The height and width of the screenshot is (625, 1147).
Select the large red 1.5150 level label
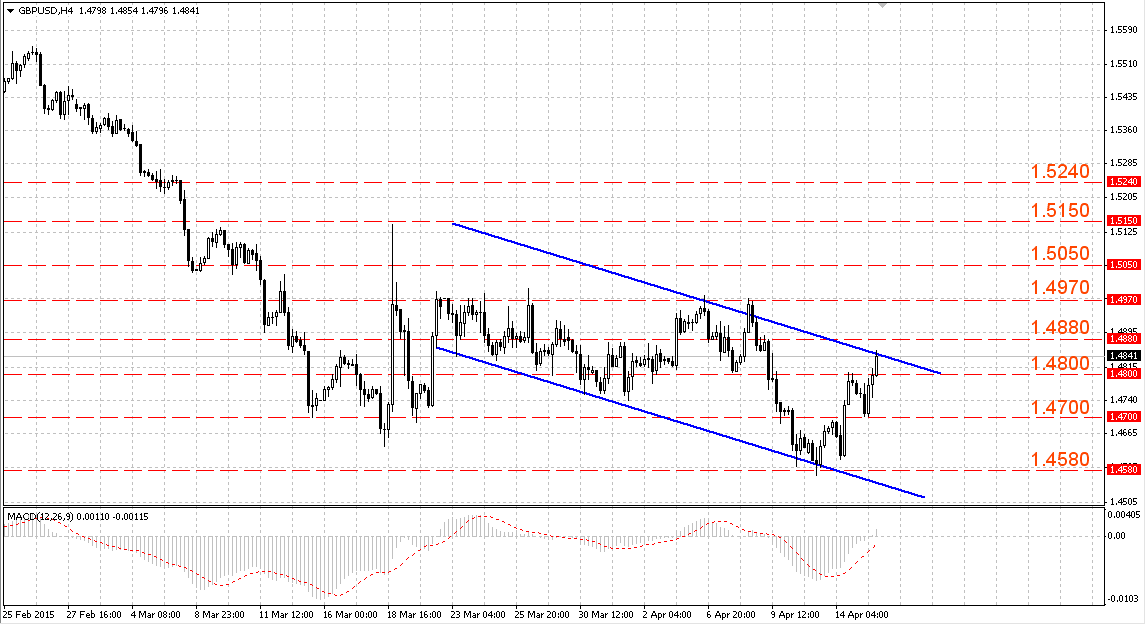(x=1060, y=211)
